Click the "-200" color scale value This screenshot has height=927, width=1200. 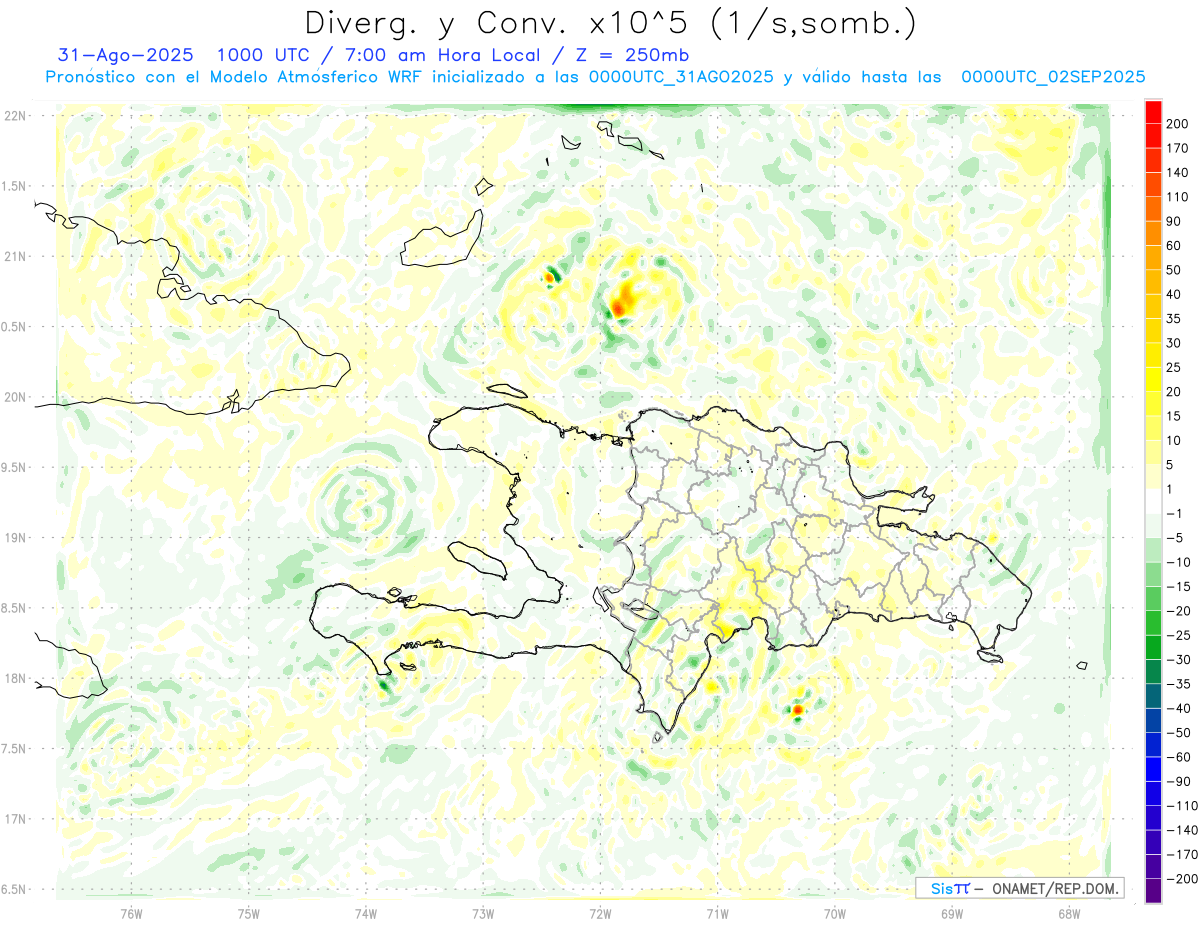tap(1181, 880)
